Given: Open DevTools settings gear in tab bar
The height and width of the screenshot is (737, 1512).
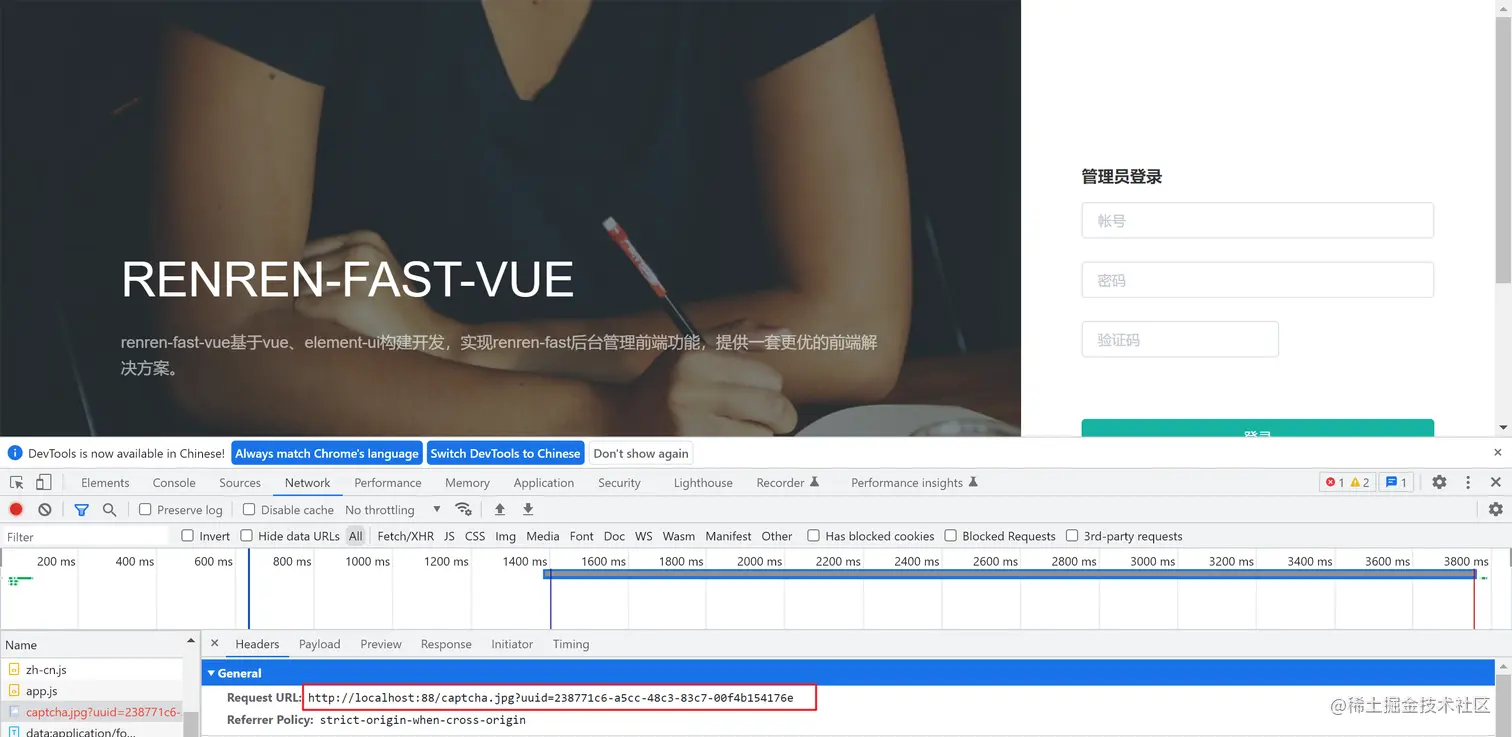Looking at the screenshot, I should [1439, 482].
